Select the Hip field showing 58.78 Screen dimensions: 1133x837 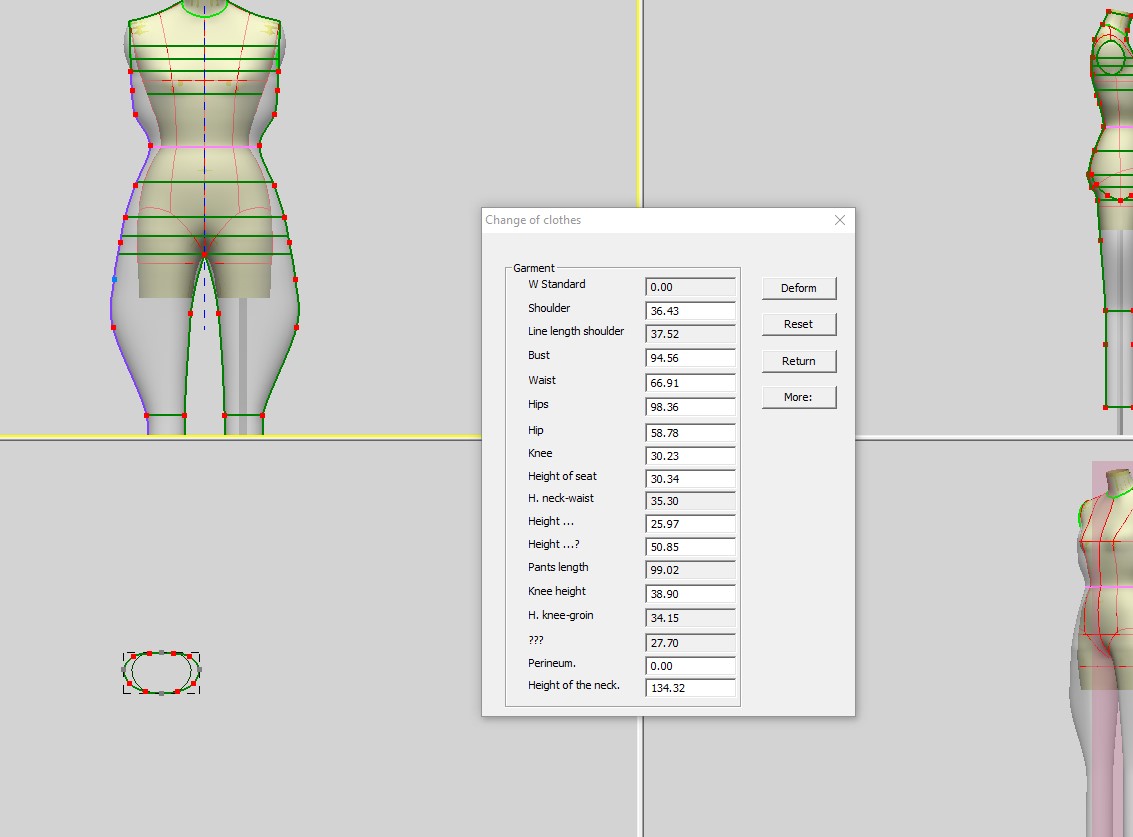690,433
